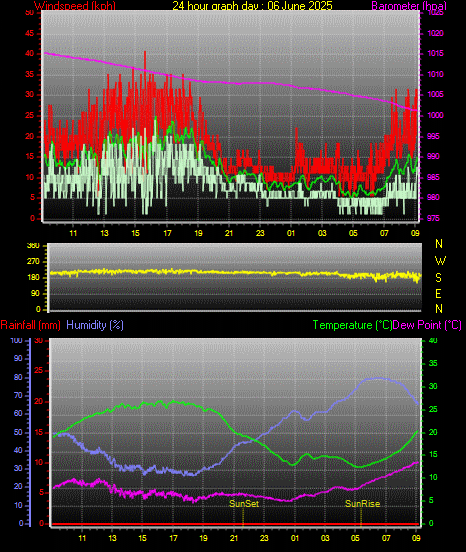Click the 'Humidity (%)' legend label
This screenshot has height=552, width=466.
[x=95, y=325]
